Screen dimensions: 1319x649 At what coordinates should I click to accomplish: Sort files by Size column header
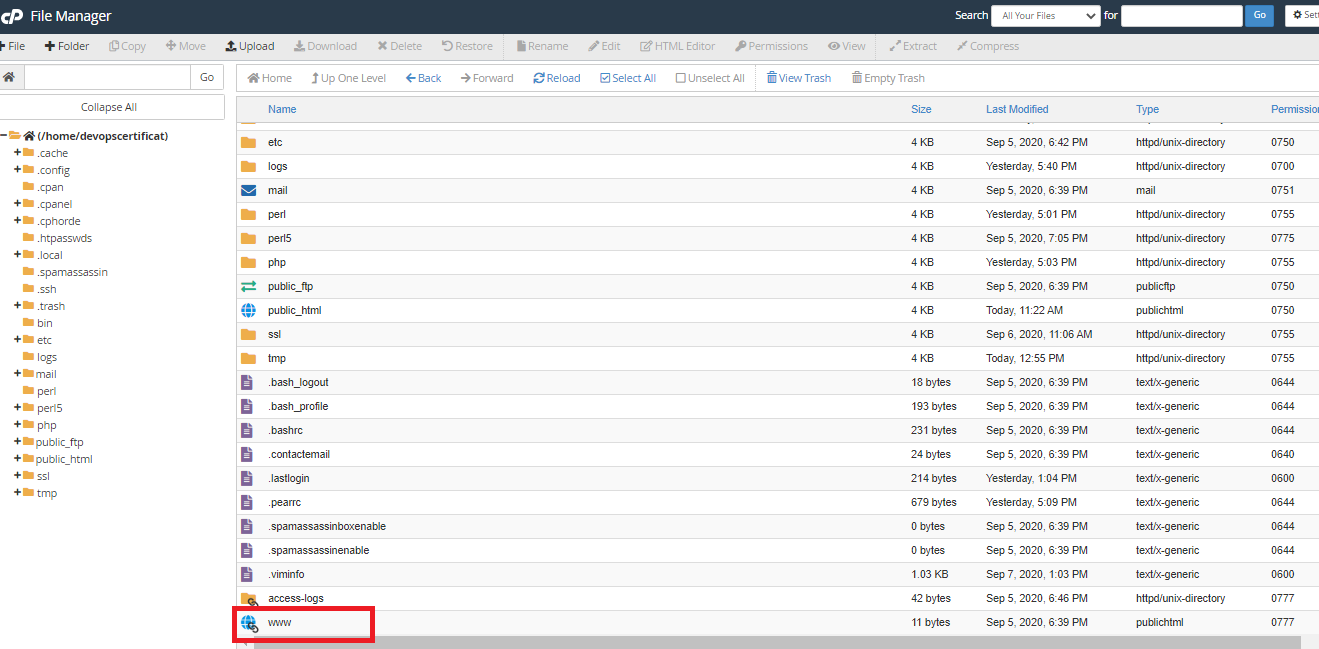920,109
